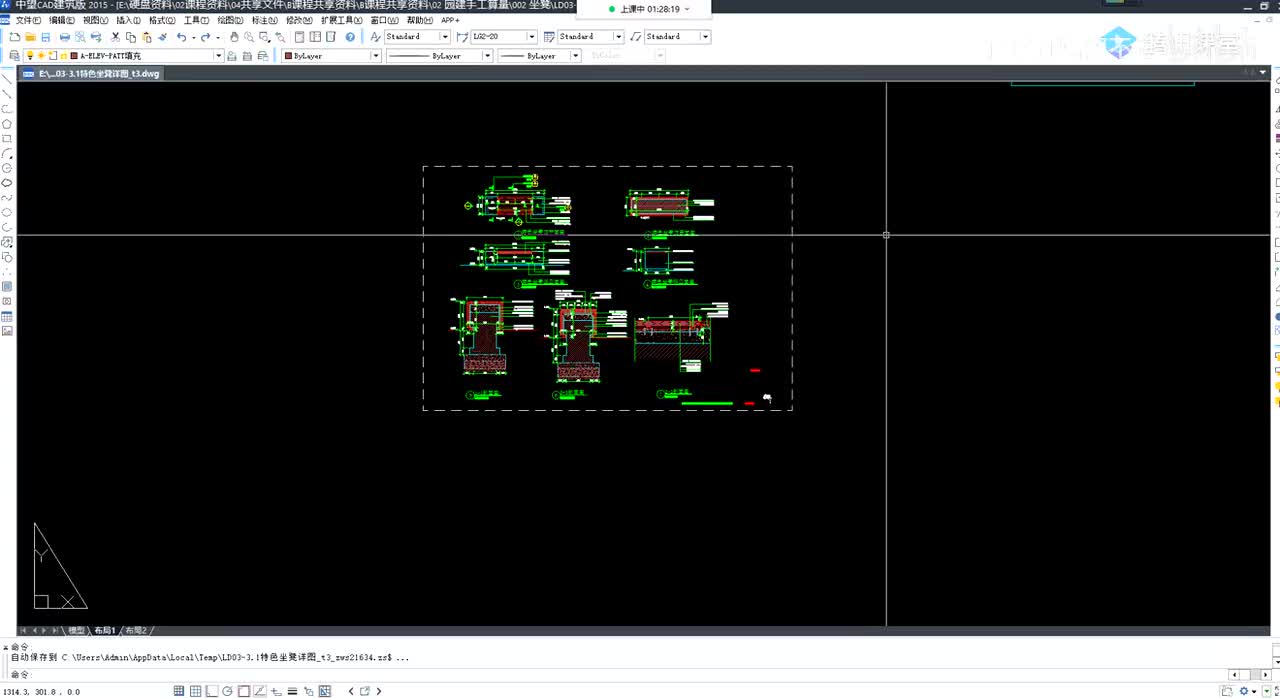
Task: Expand the Standard table style dropdown
Action: pos(619,37)
